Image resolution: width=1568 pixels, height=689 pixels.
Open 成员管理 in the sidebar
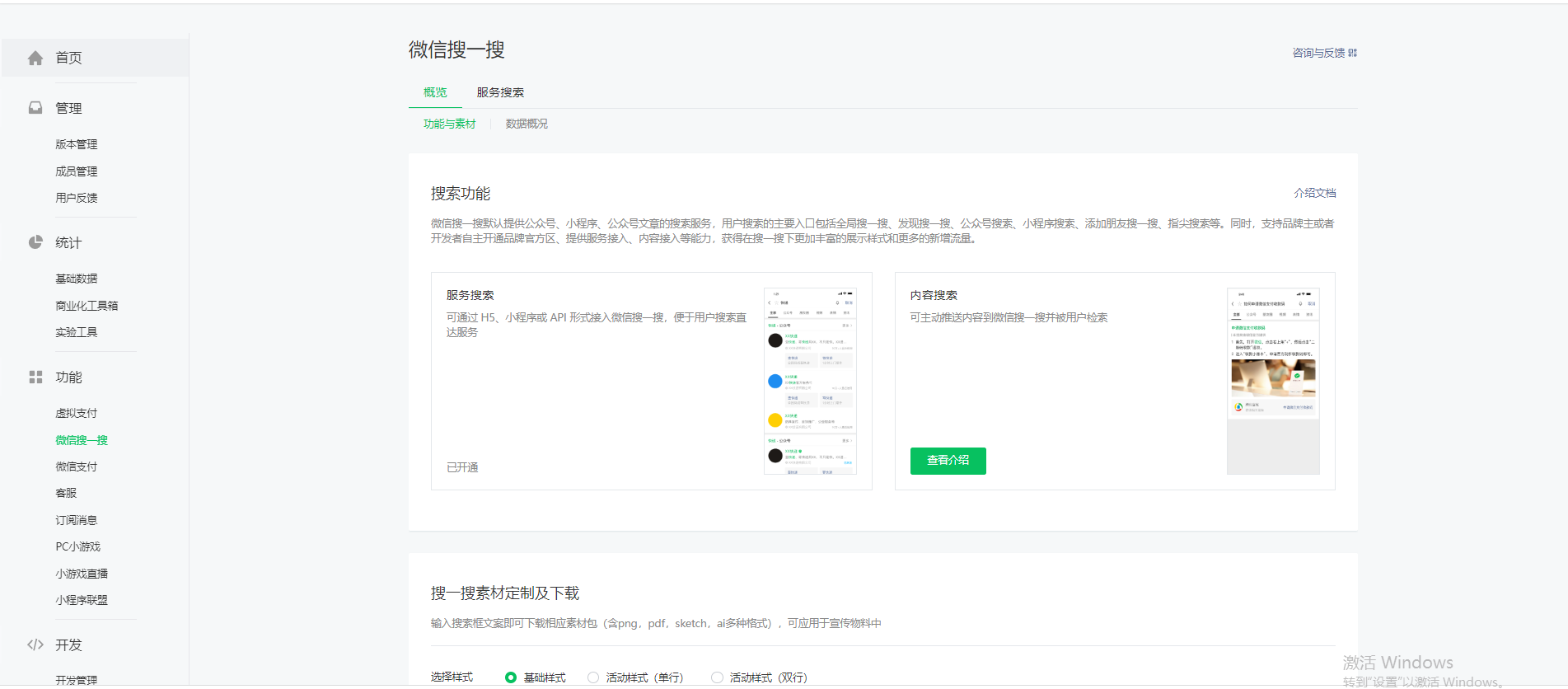tap(77, 171)
